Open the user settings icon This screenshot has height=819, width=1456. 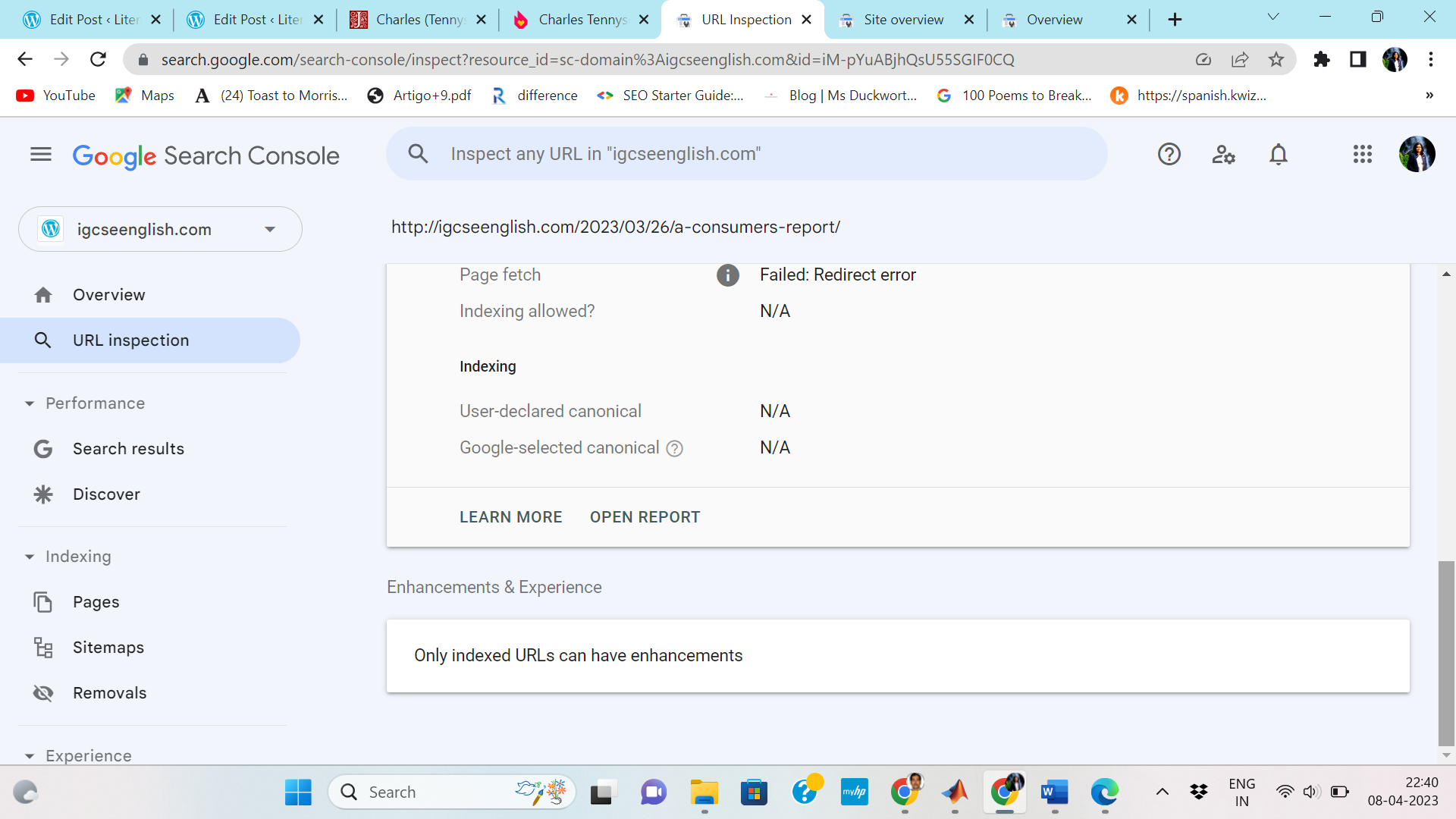1223,155
